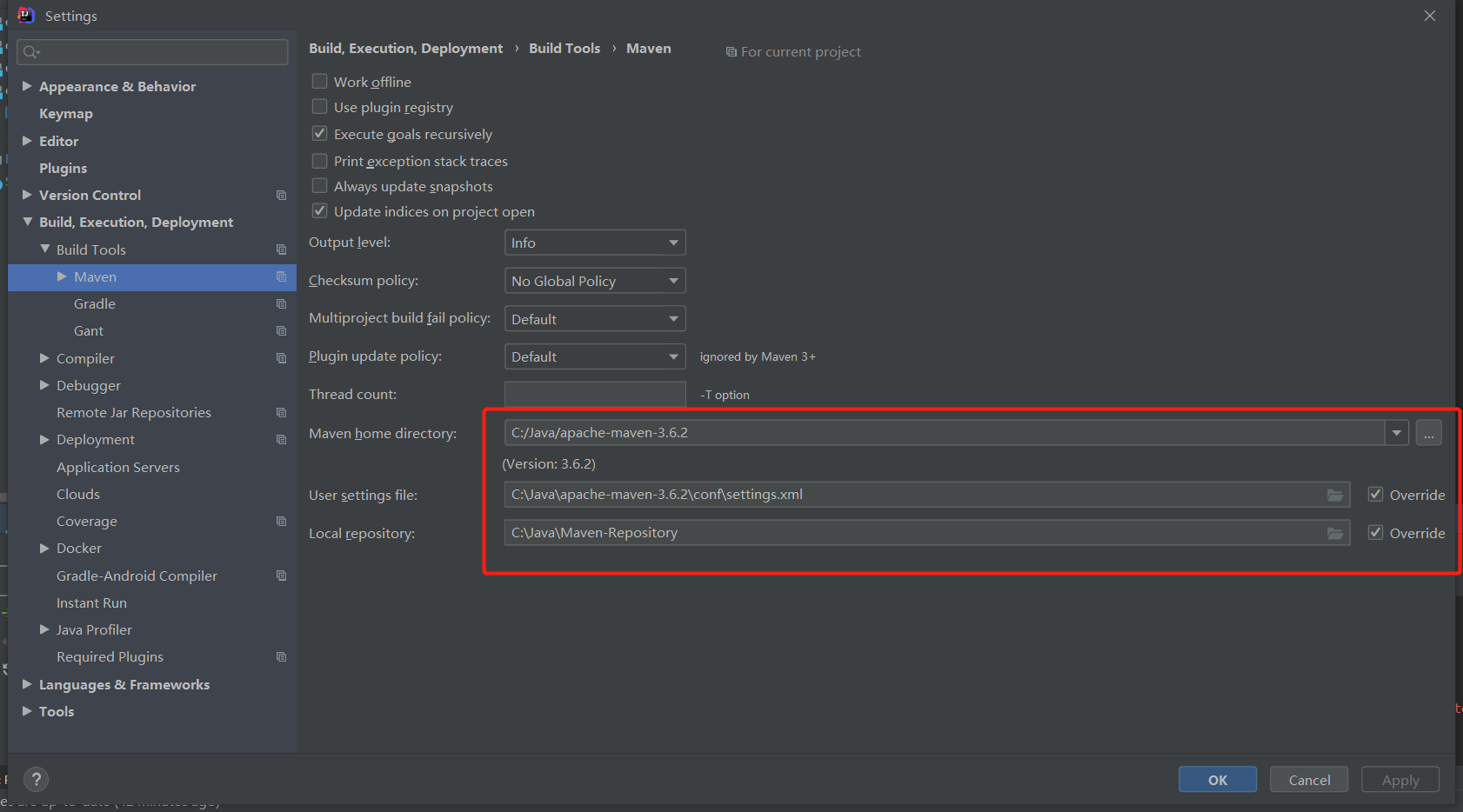Select Plugins in settings tree

coord(63,168)
